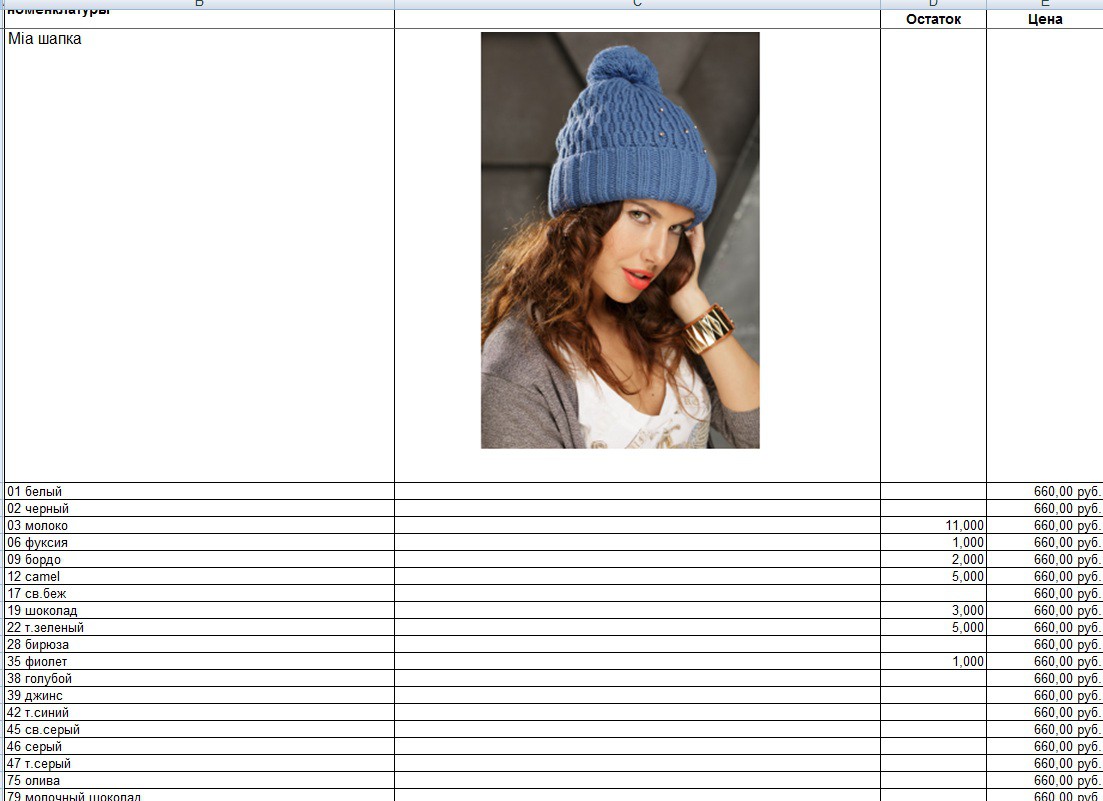Click the '47 т.серый' row label
This screenshot has width=1103, height=801.
tap(39, 764)
